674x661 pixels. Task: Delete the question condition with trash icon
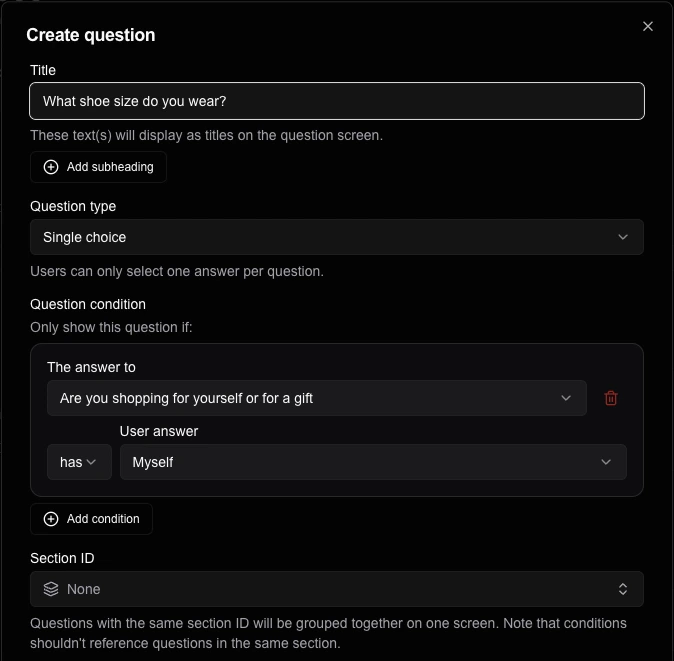[x=611, y=398]
